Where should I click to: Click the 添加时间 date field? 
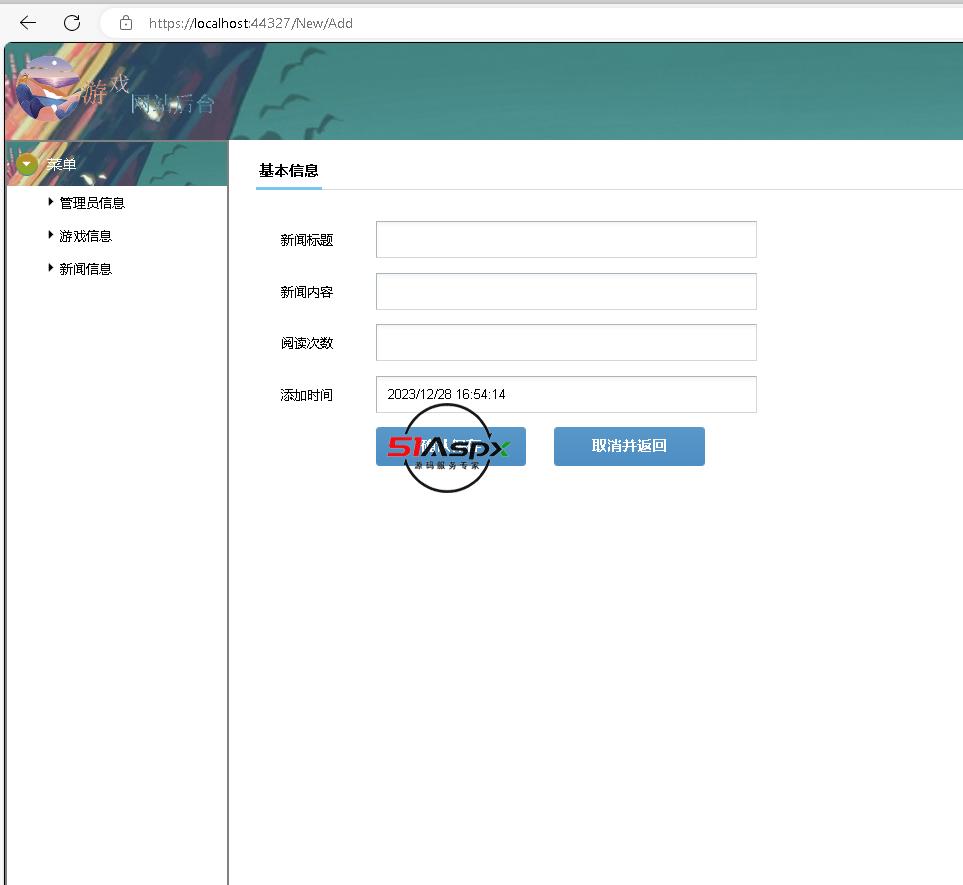click(x=566, y=394)
